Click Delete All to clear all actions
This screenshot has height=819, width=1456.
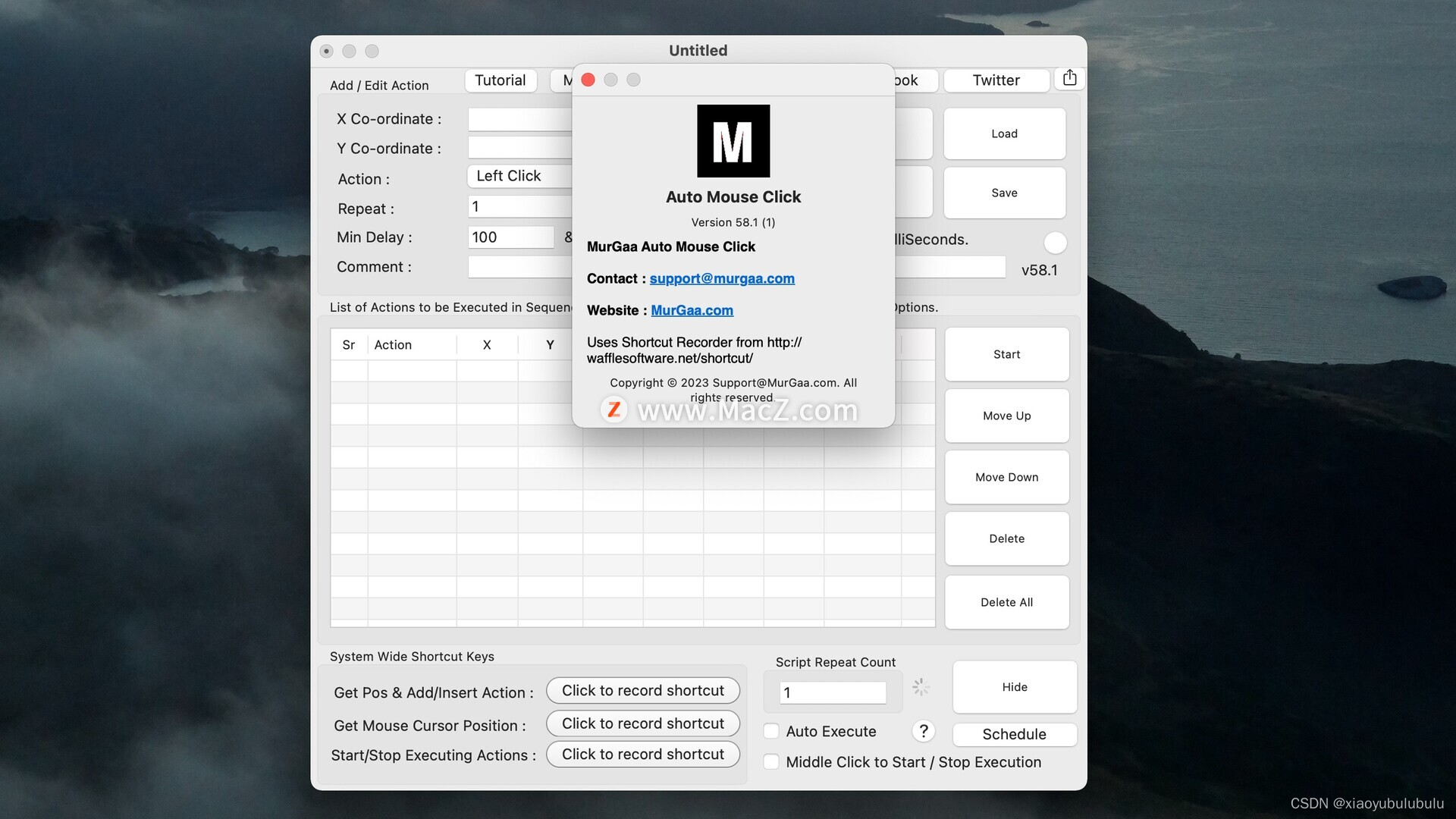click(1006, 602)
